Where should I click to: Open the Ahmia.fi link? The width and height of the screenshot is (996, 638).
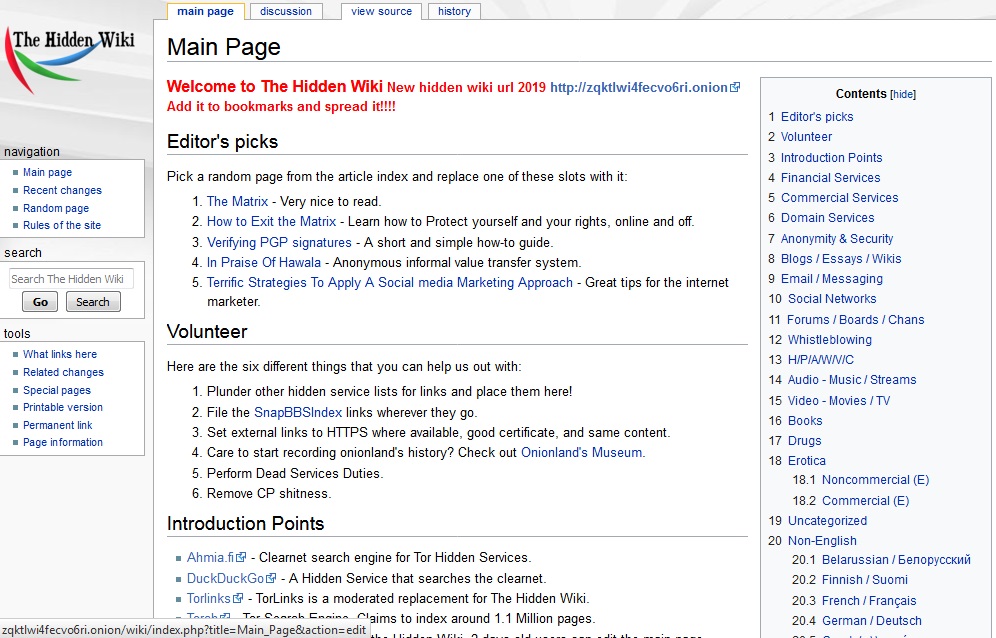point(210,557)
